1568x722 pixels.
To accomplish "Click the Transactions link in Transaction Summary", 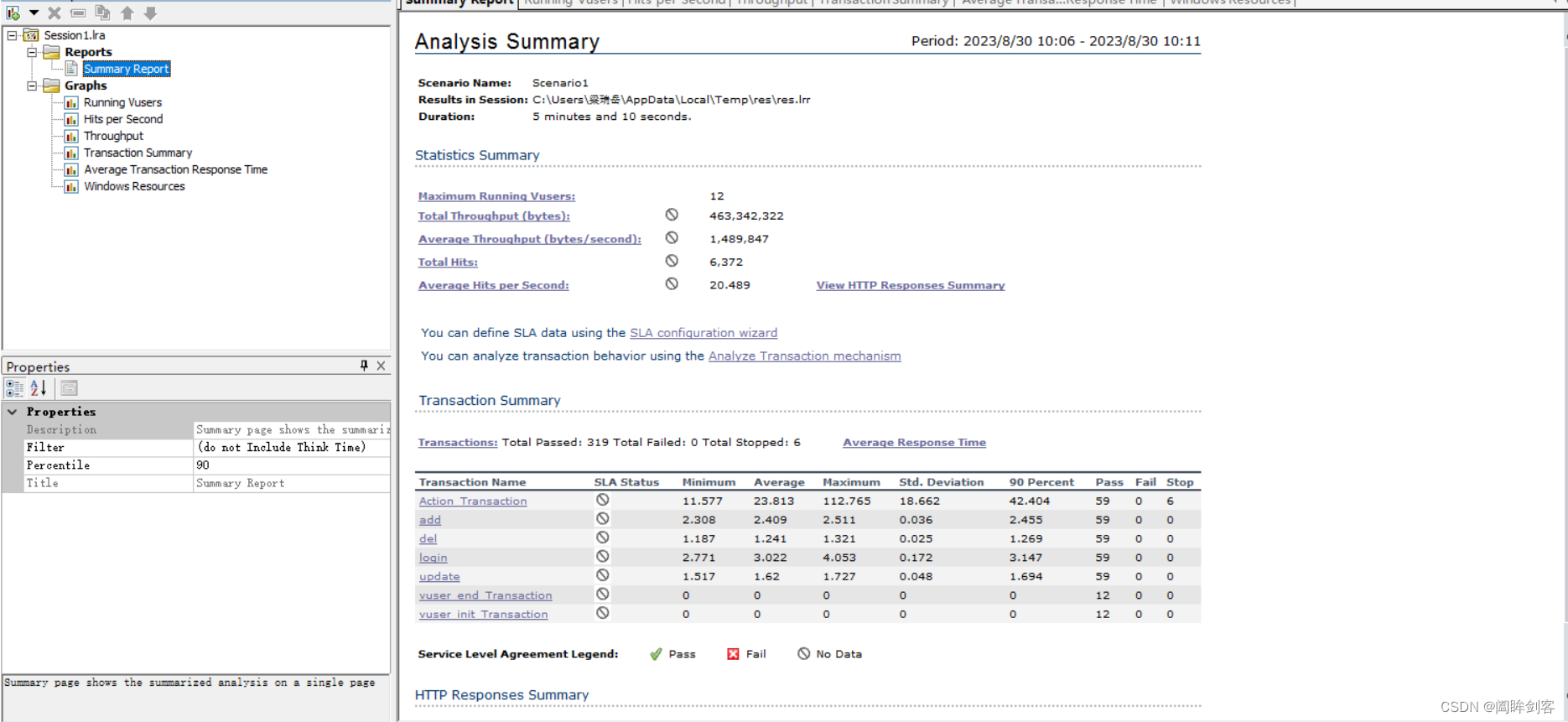I will pyautogui.click(x=458, y=443).
